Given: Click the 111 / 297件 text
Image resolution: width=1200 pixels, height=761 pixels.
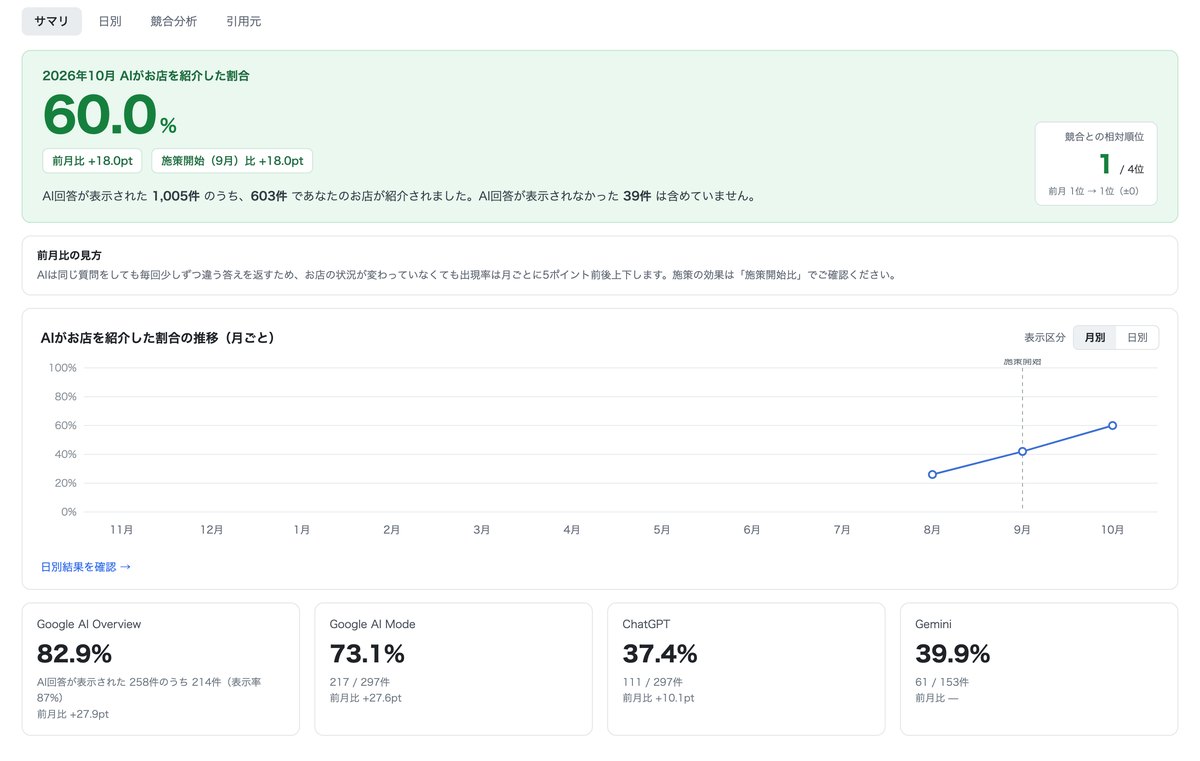Looking at the screenshot, I should click(651, 682).
